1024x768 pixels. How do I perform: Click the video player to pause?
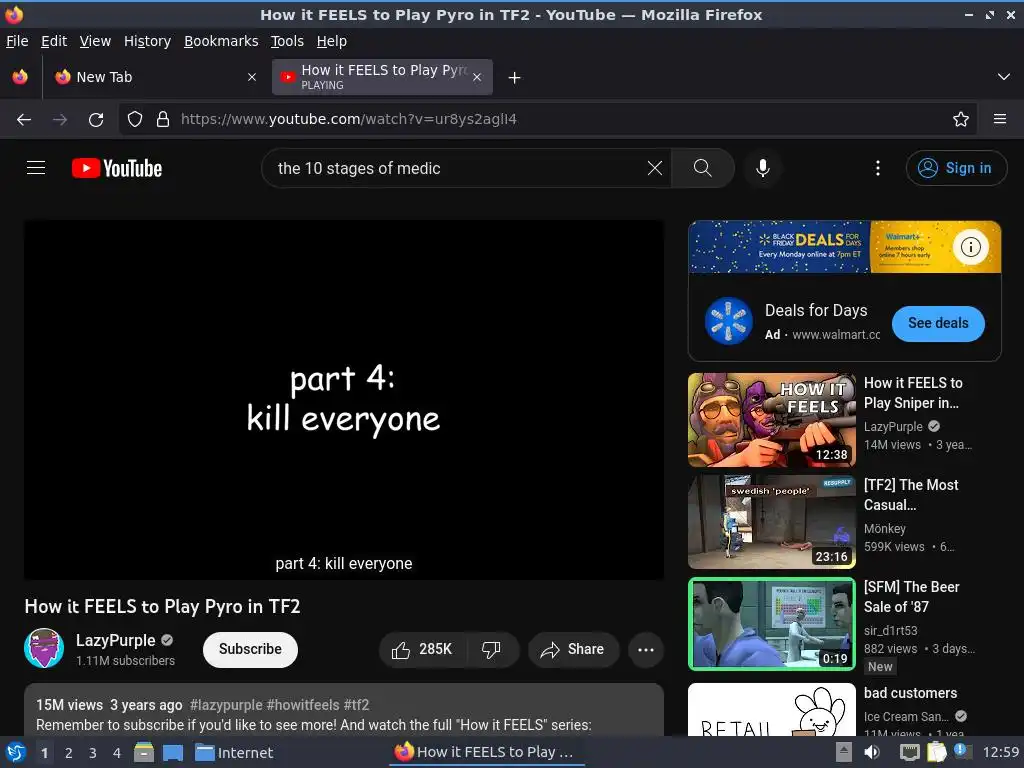point(344,400)
